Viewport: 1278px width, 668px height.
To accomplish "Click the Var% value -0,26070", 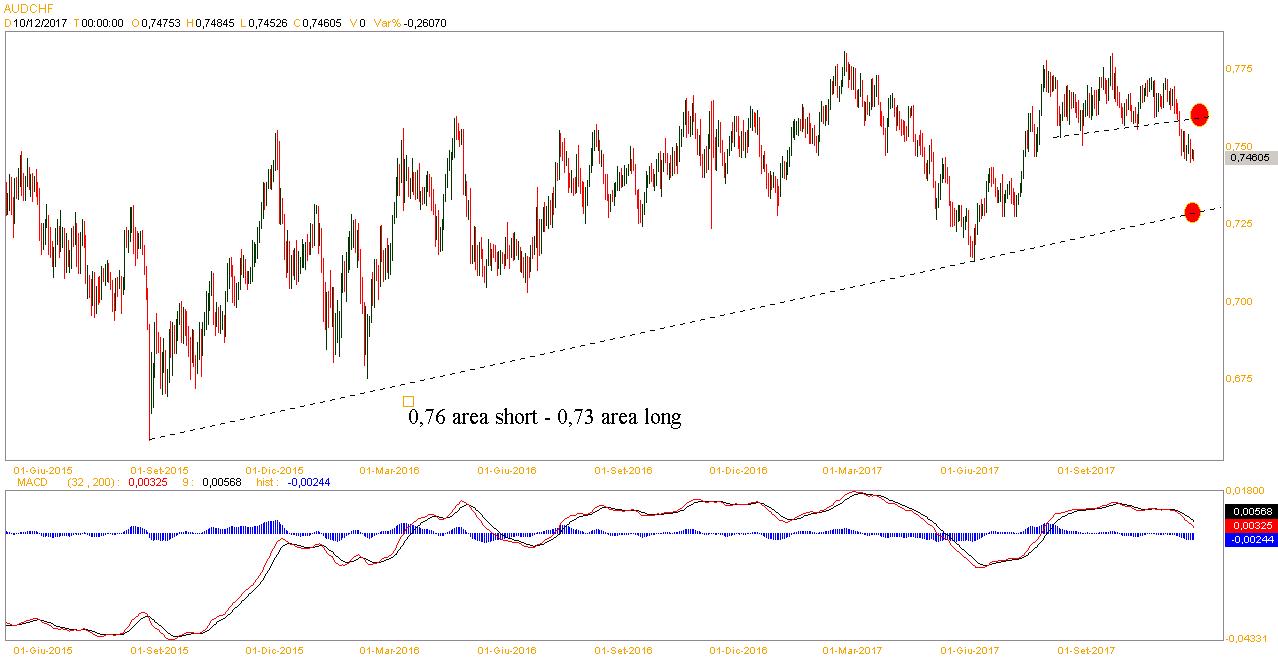I will tap(425, 23).
